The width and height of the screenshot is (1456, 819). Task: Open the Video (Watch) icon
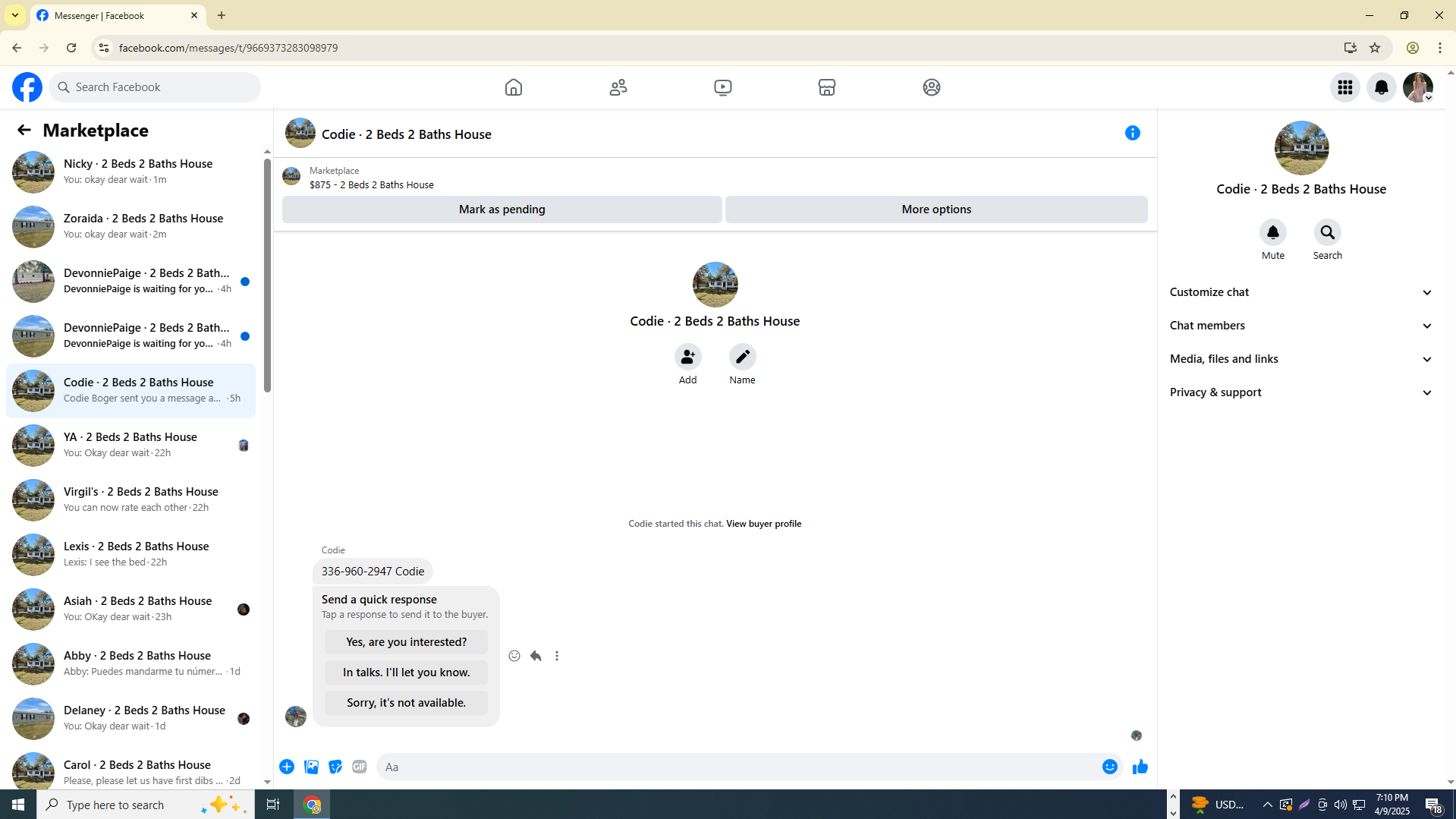(723, 87)
